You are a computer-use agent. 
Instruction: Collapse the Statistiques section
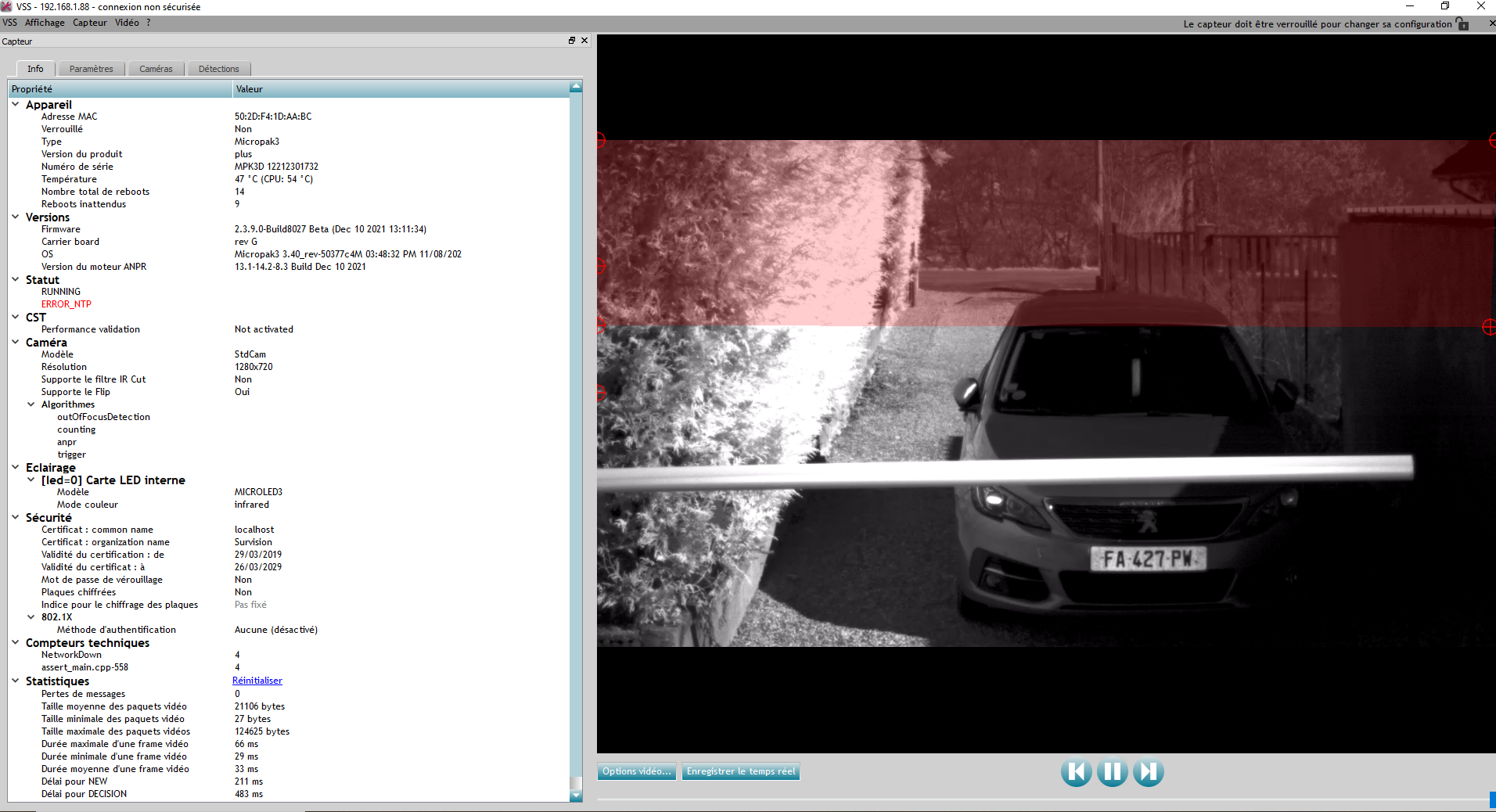(x=16, y=681)
